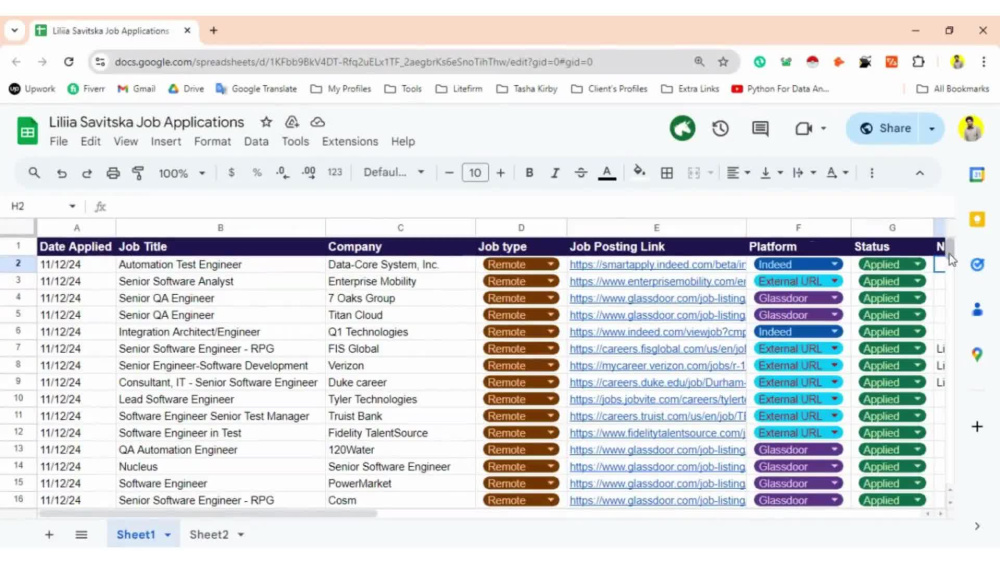This screenshot has width=1000, height=563.
Task: Open Google Calendar side panel icon
Action: point(976,174)
